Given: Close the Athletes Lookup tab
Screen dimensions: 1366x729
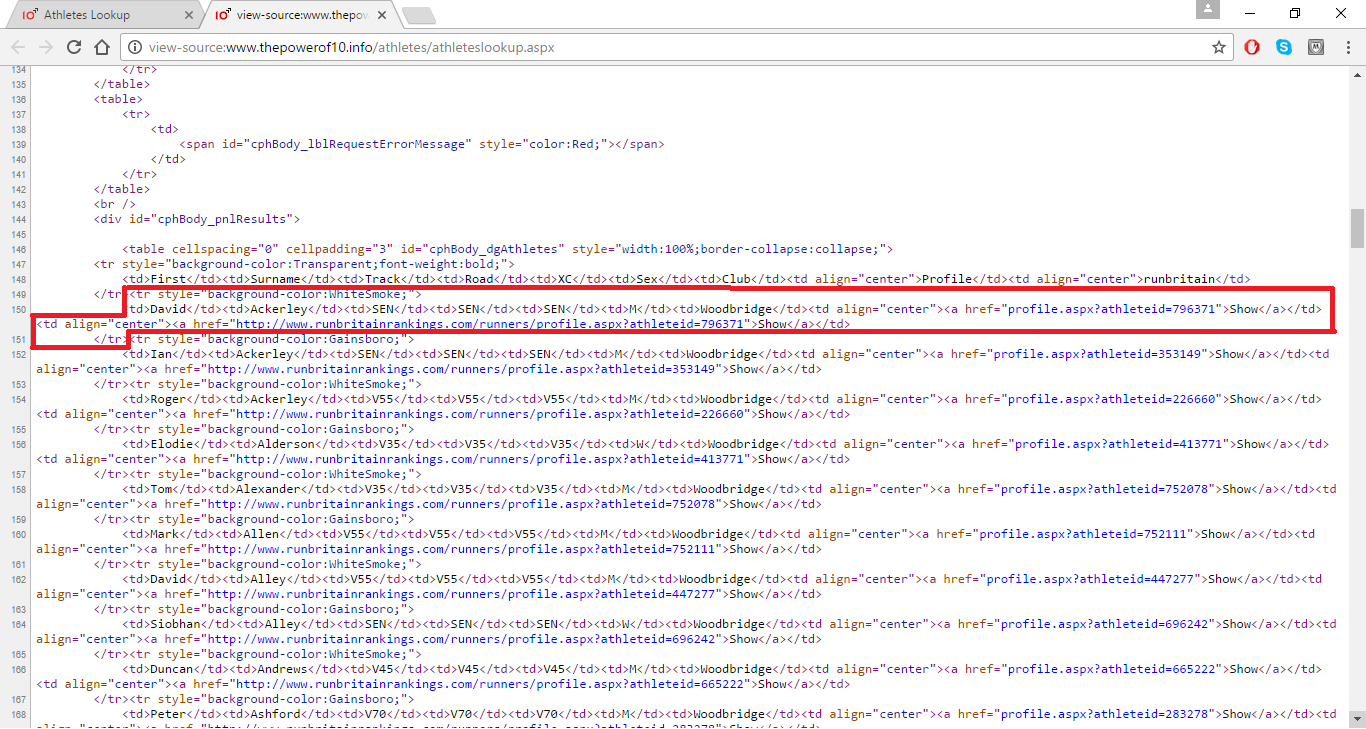Looking at the screenshot, I should tap(190, 15).
